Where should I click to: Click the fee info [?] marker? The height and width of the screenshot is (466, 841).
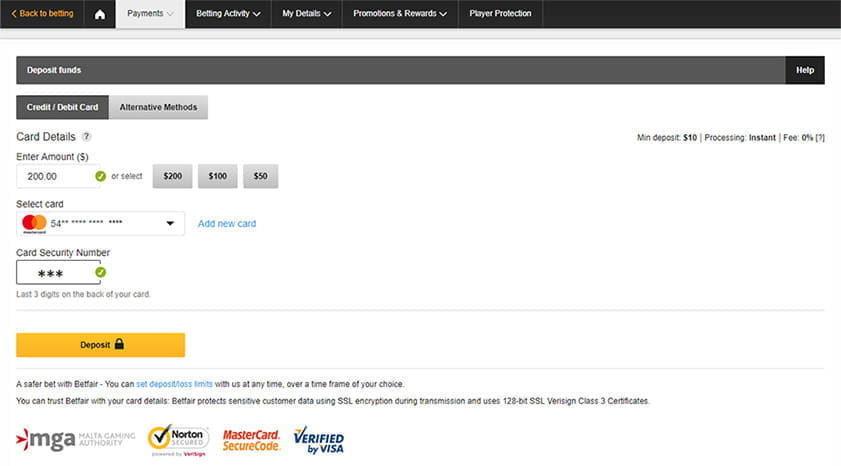pos(820,138)
